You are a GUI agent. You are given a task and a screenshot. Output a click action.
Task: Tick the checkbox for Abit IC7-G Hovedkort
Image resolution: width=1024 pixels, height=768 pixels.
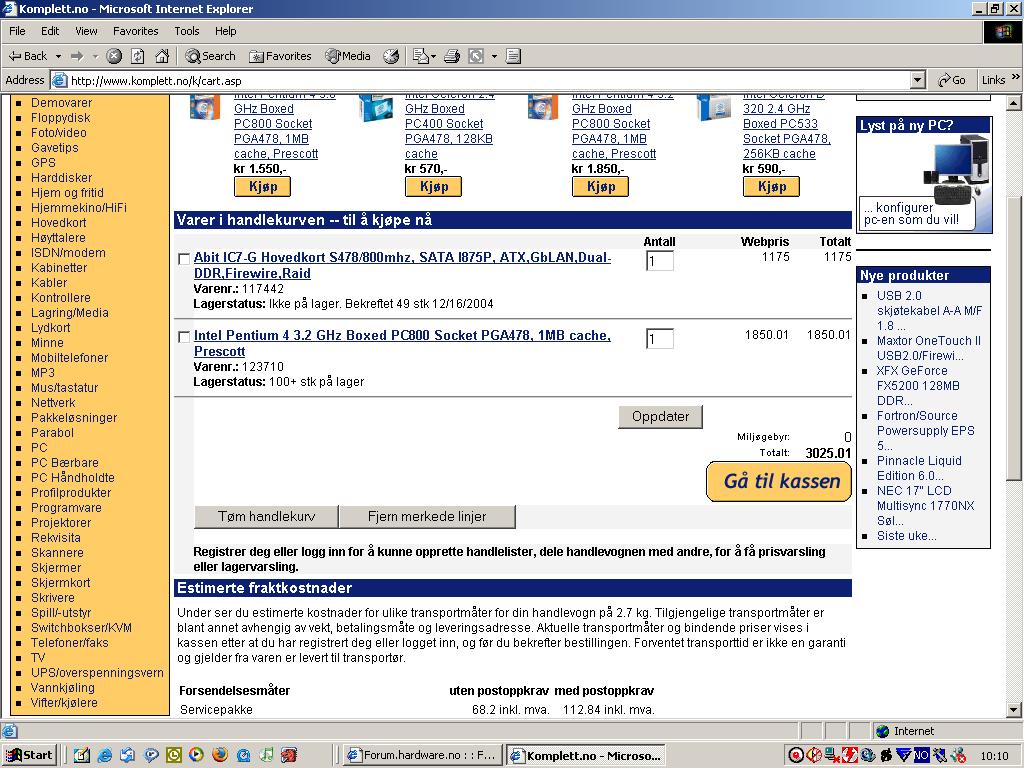(x=184, y=259)
